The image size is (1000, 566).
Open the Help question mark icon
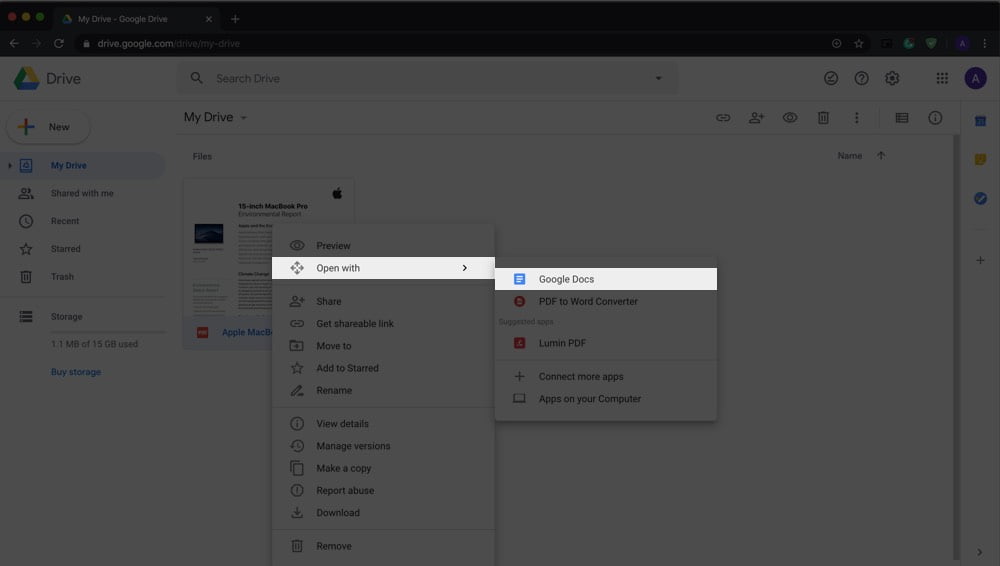pyautogui.click(x=861, y=78)
